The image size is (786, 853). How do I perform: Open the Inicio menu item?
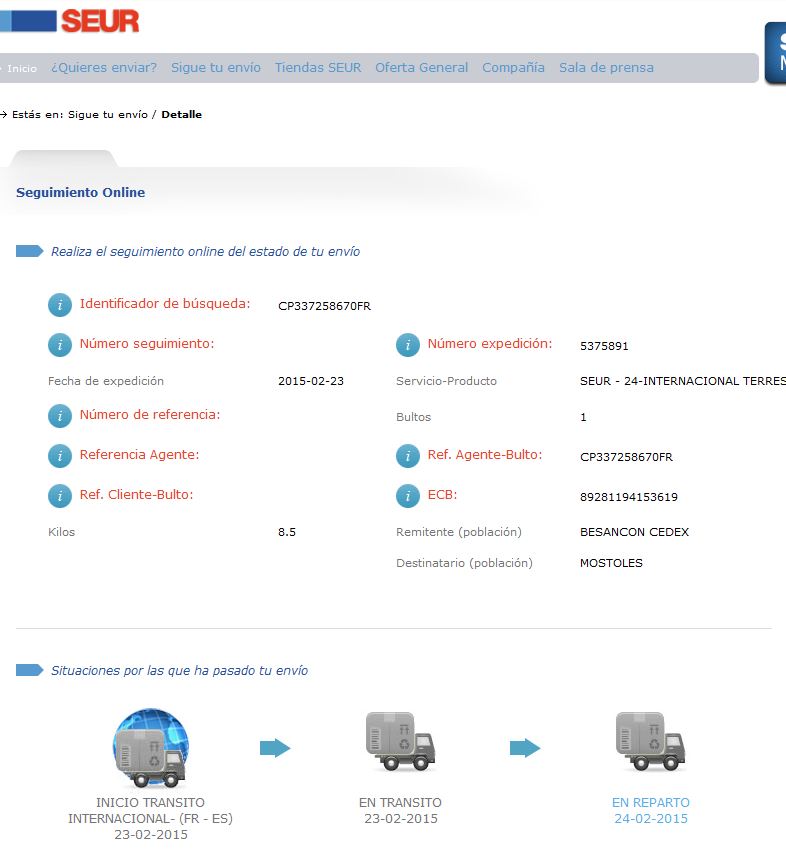21,69
